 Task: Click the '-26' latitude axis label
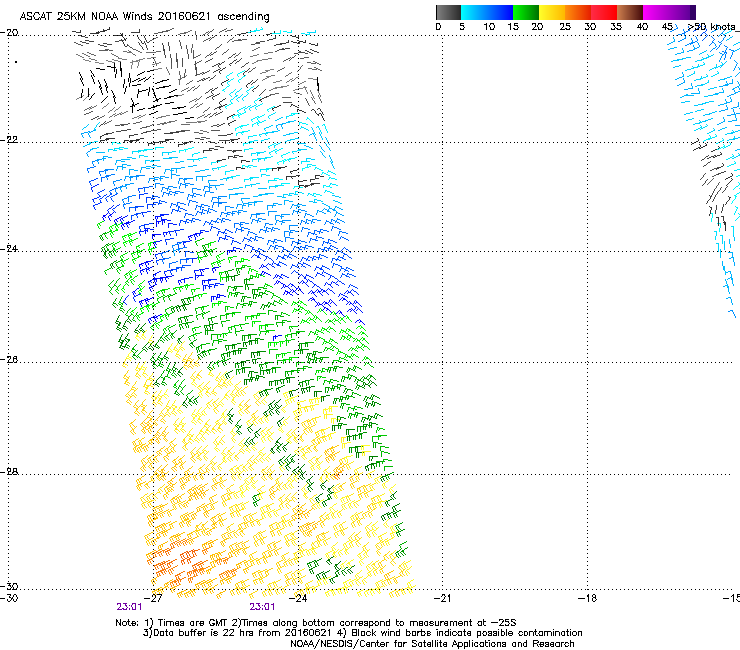9,360
